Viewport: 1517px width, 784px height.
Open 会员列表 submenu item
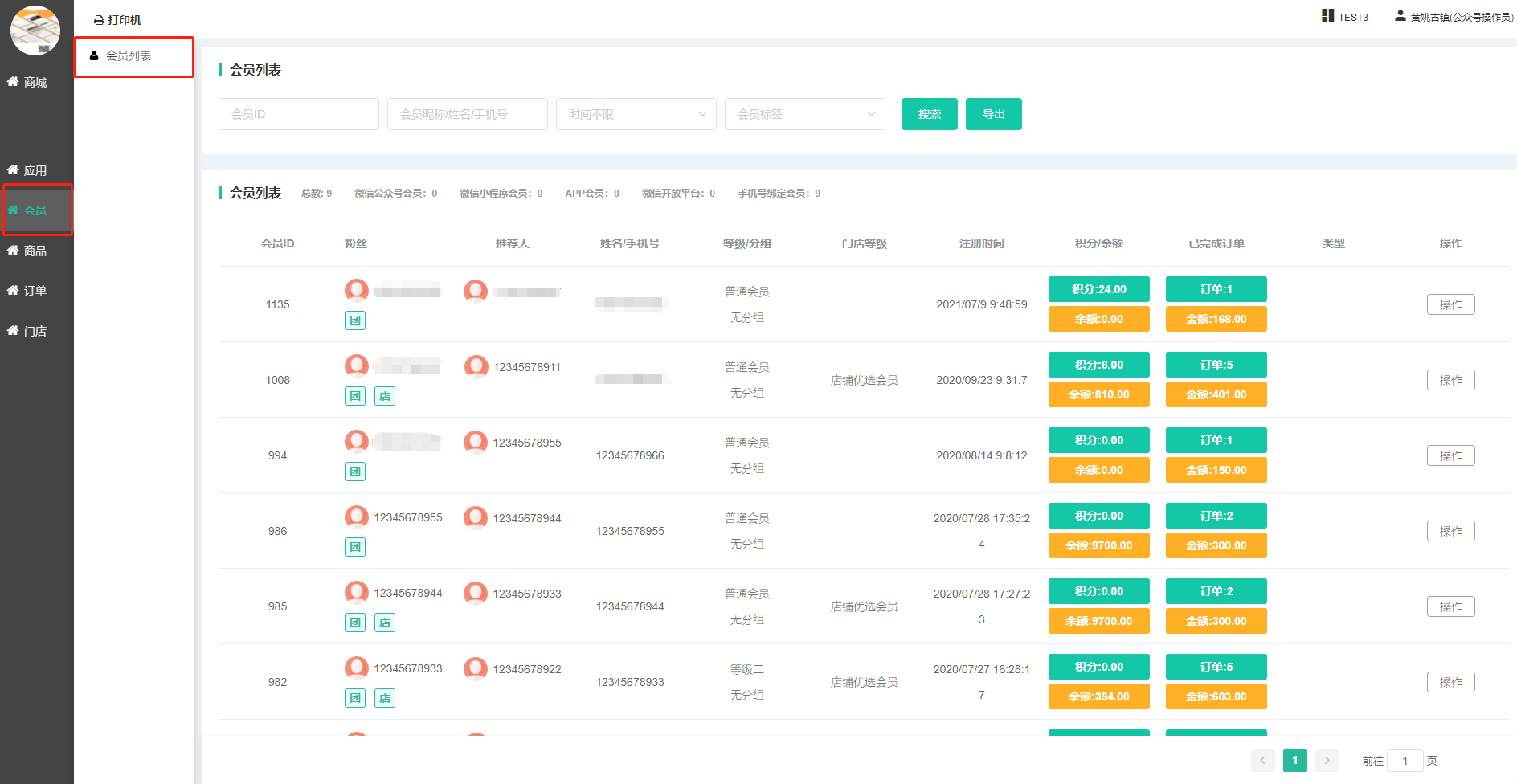129,56
